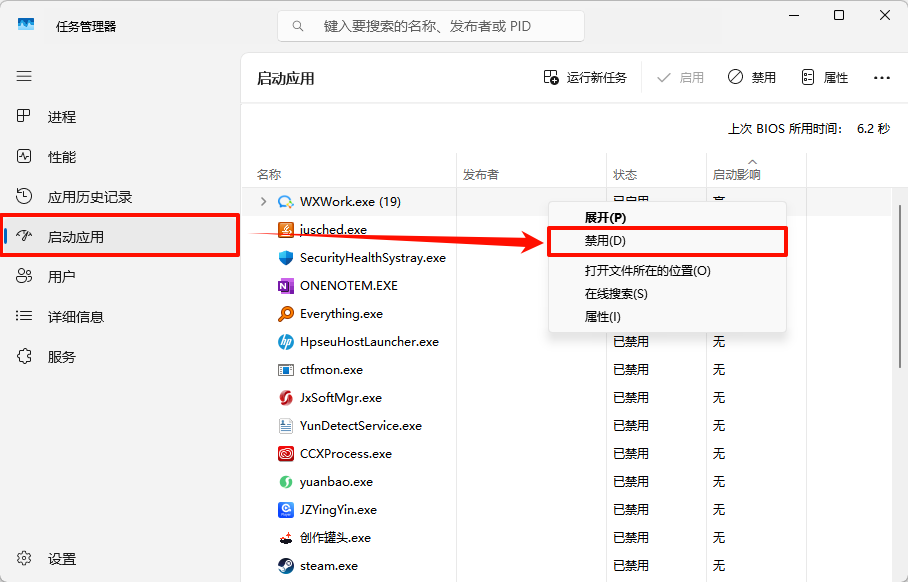Open 属性 (Properties) in the top toolbar
This screenshot has width=908, height=582.
(x=825, y=77)
